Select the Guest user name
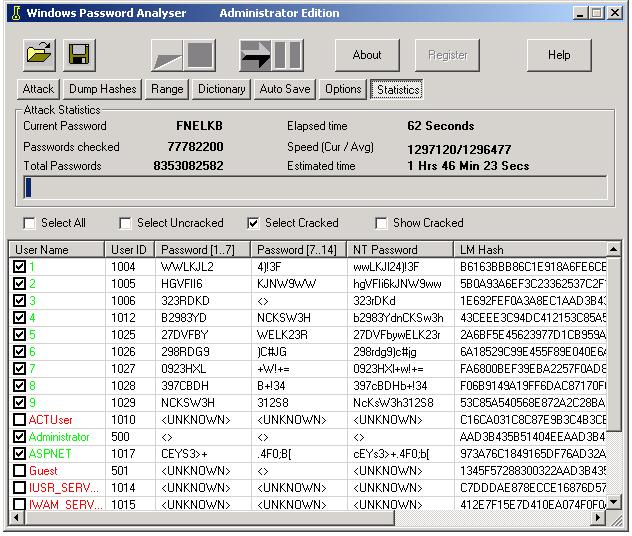The width and height of the screenshot is (632, 536). pos(43,471)
